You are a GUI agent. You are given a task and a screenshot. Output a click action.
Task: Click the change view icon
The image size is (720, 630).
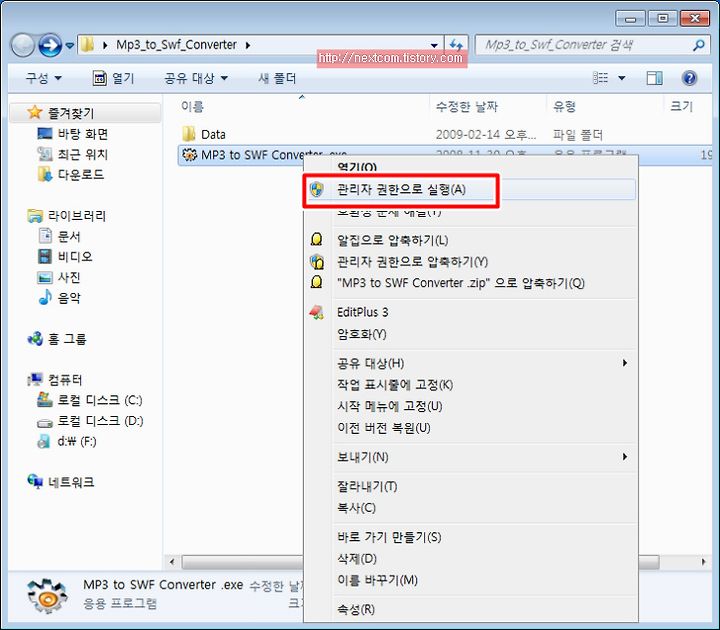[601, 78]
